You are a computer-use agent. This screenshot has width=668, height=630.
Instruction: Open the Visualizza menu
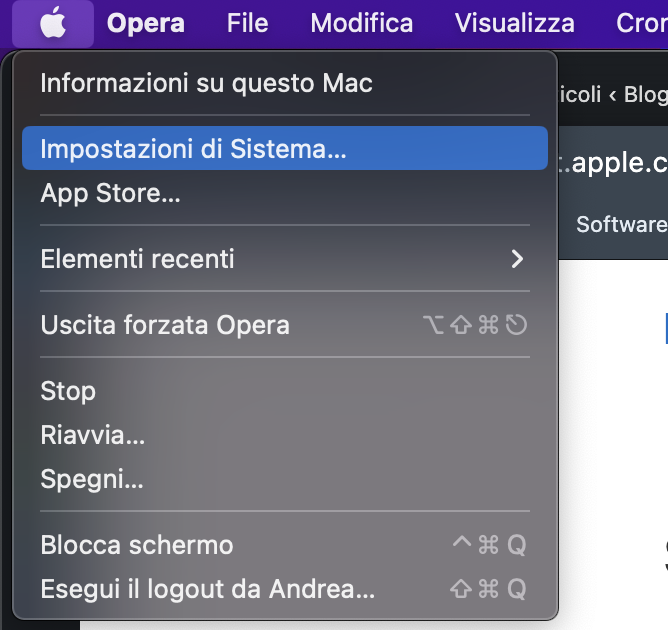point(515,23)
